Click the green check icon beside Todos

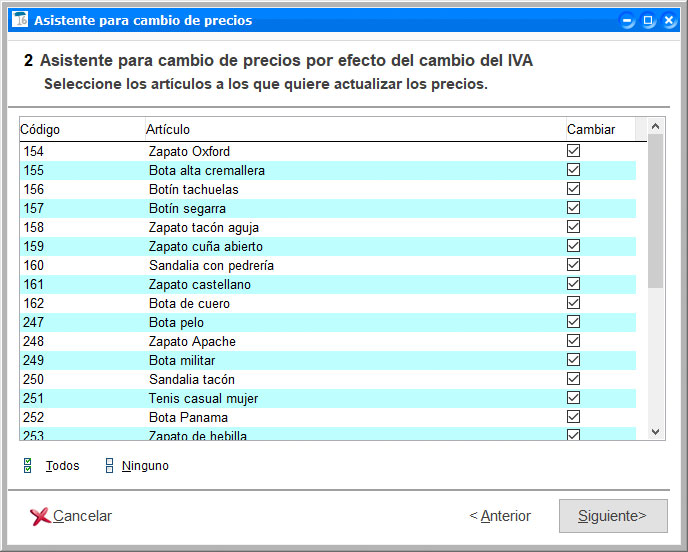[28, 466]
